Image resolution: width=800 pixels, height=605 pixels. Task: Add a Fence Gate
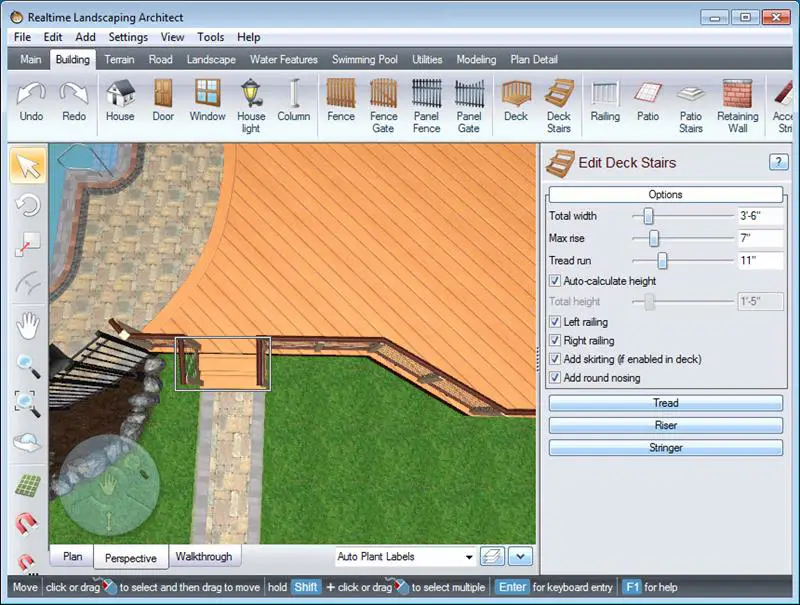[383, 107]
